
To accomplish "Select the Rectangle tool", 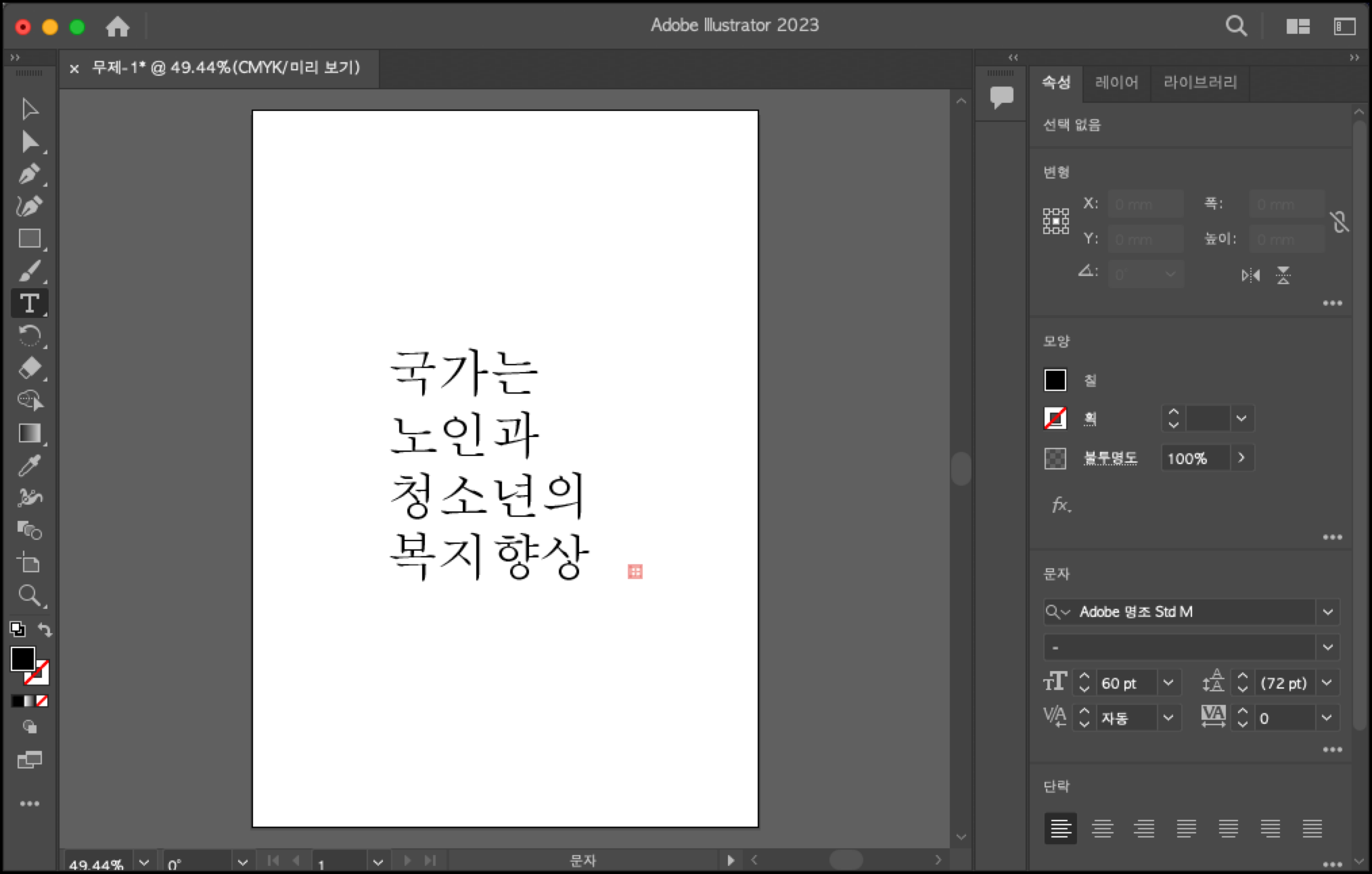I will pos(30,238).
